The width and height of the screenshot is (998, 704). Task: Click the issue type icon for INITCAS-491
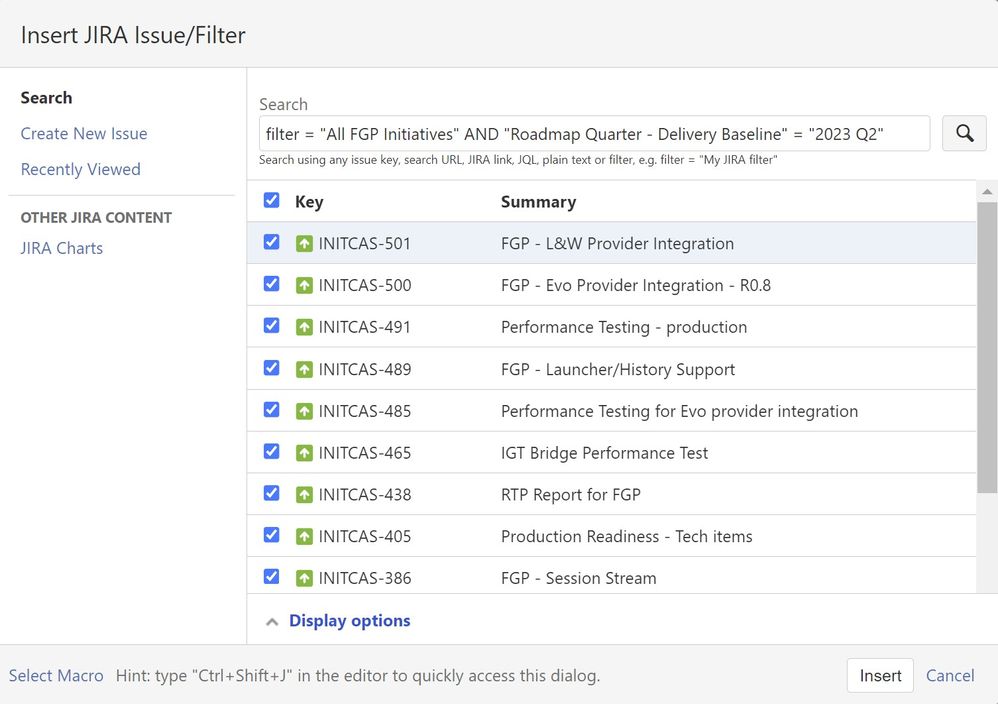[304, 327]
